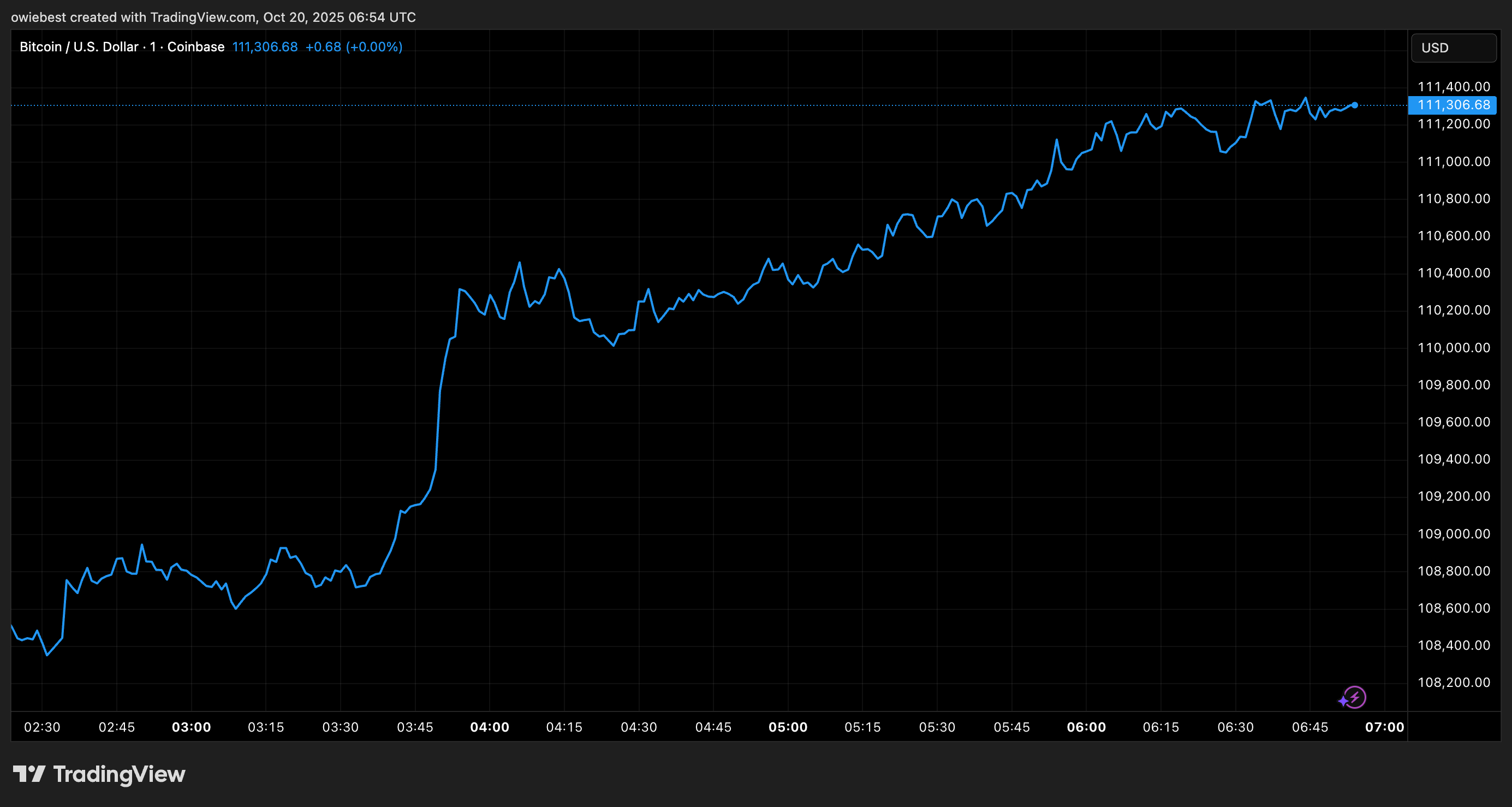Click the +0.68 (+0.00%) change value

(353, 47)
